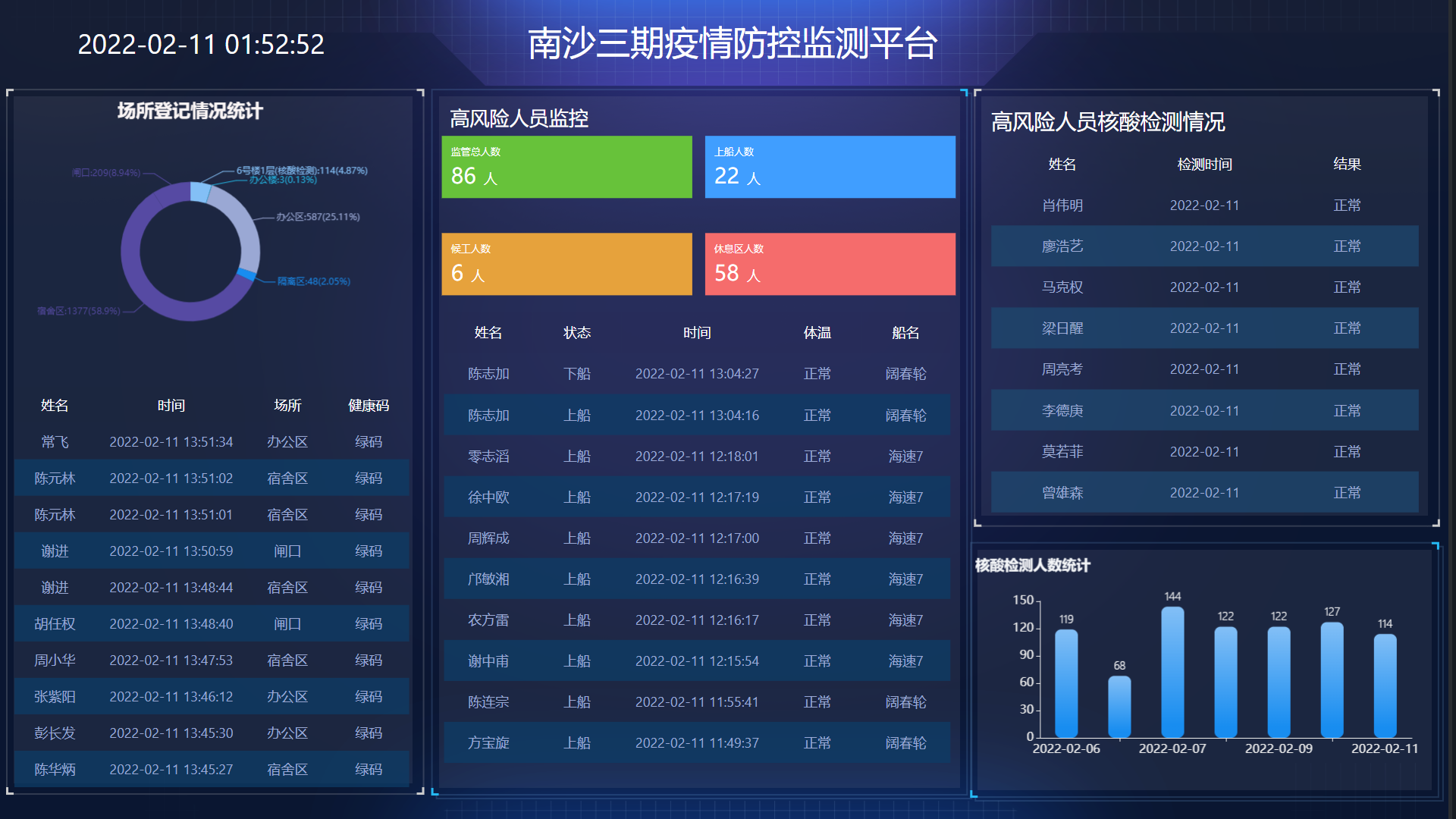The height and width of the screenshot is (819, 1456).
Task: Click 零志滔 row in high-risk monitor table
Action: (x=697, y=457)
